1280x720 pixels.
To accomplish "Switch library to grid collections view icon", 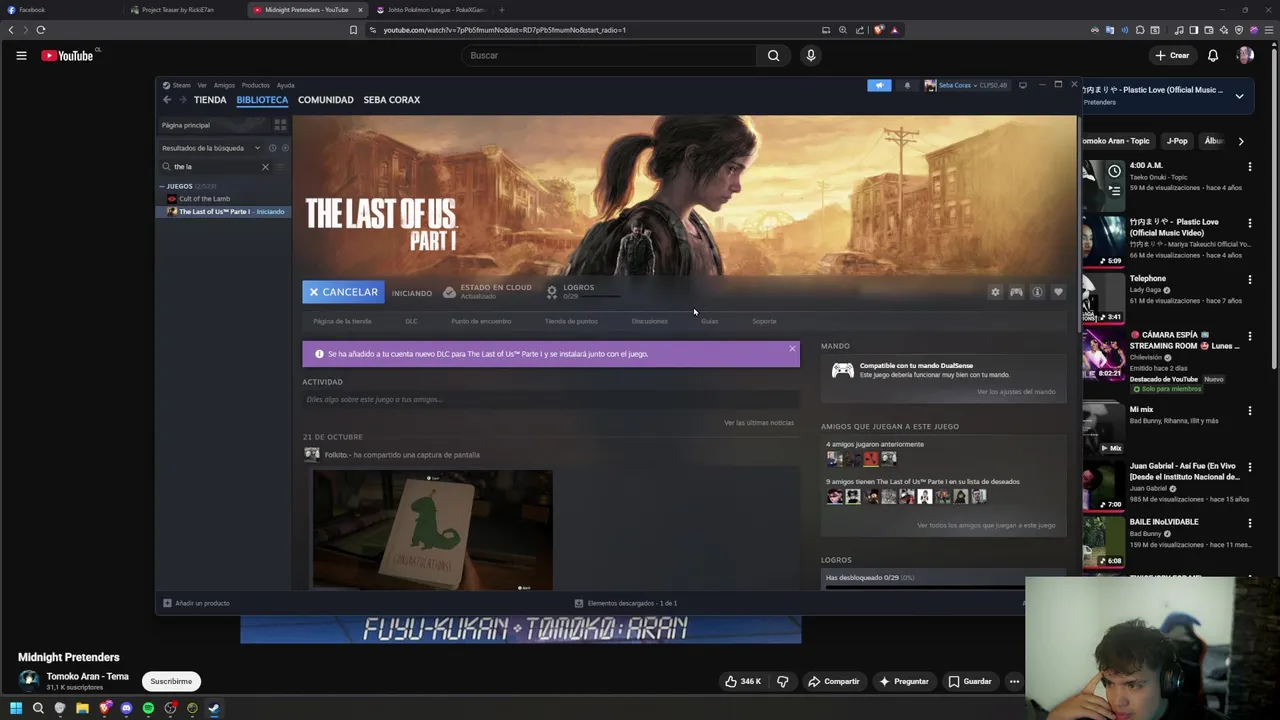I will 280,125.
